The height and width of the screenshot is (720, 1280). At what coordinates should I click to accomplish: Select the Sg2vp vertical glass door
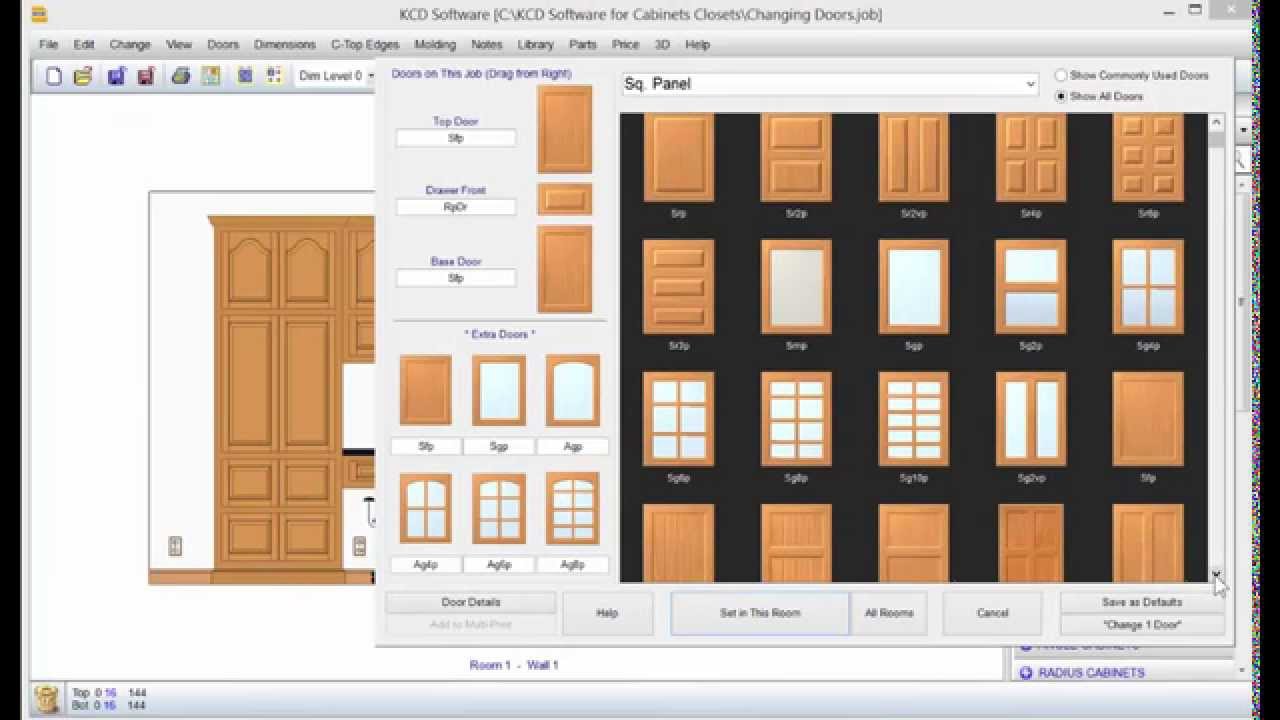[x=1031, y=419]
